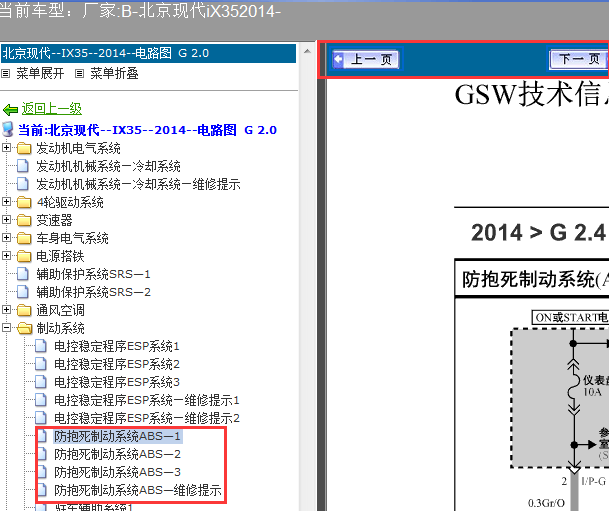Select 防抱死制动系统ABS—2 item
The width and height of the screenshot is (609, 511).
click(x=117, y=454)
